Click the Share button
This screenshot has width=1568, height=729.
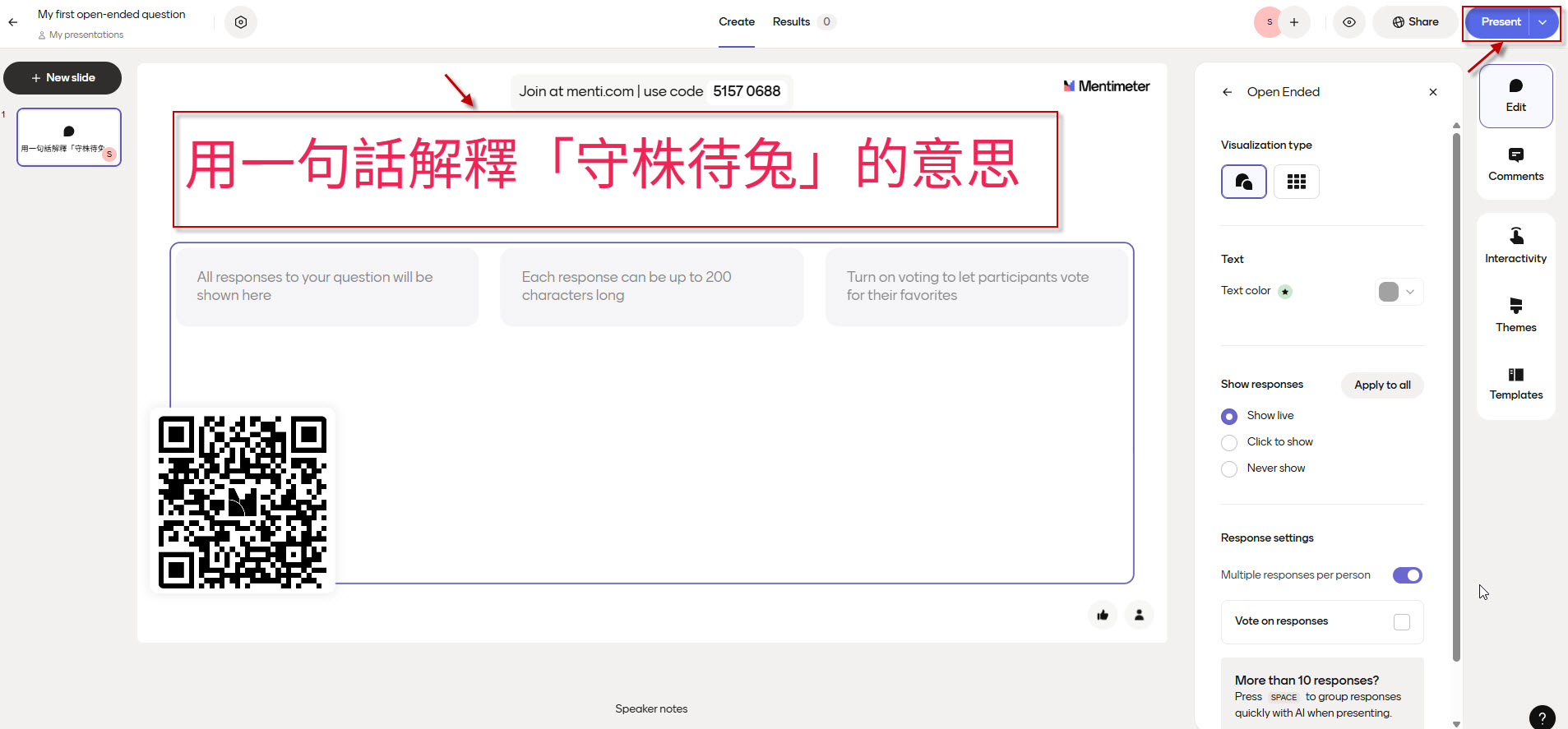(1415, 22)
